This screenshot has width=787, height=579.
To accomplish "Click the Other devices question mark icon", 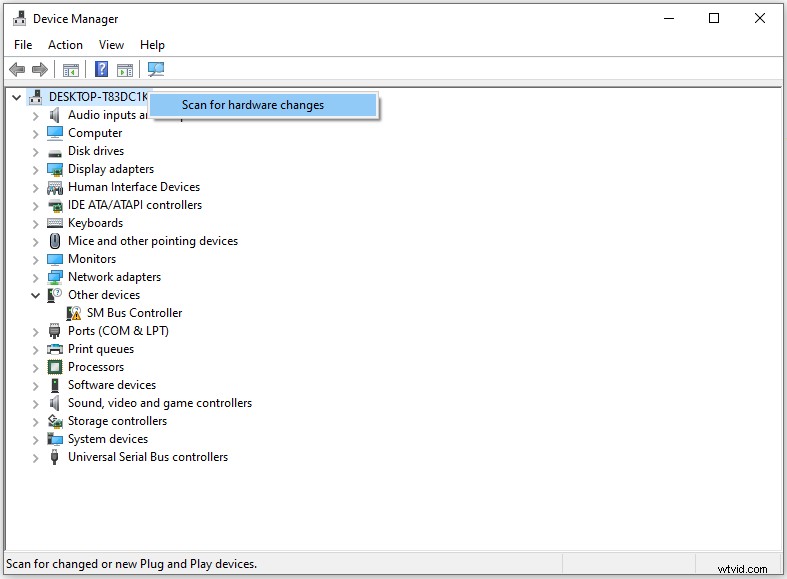I will (x=54, y=295).
